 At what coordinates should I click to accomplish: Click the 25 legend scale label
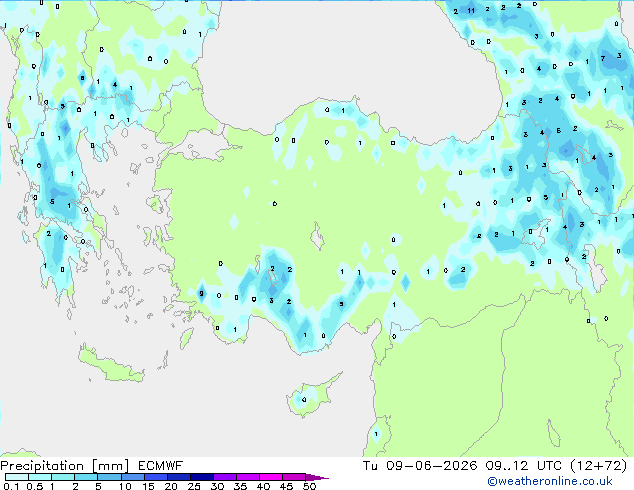pos(194,486)
